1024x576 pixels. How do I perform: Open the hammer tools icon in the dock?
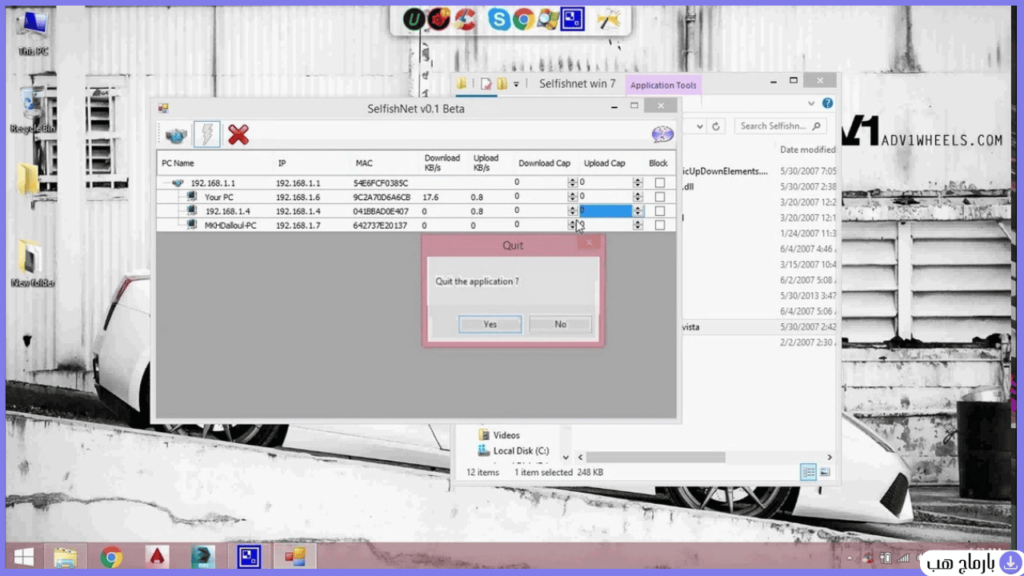609,20
